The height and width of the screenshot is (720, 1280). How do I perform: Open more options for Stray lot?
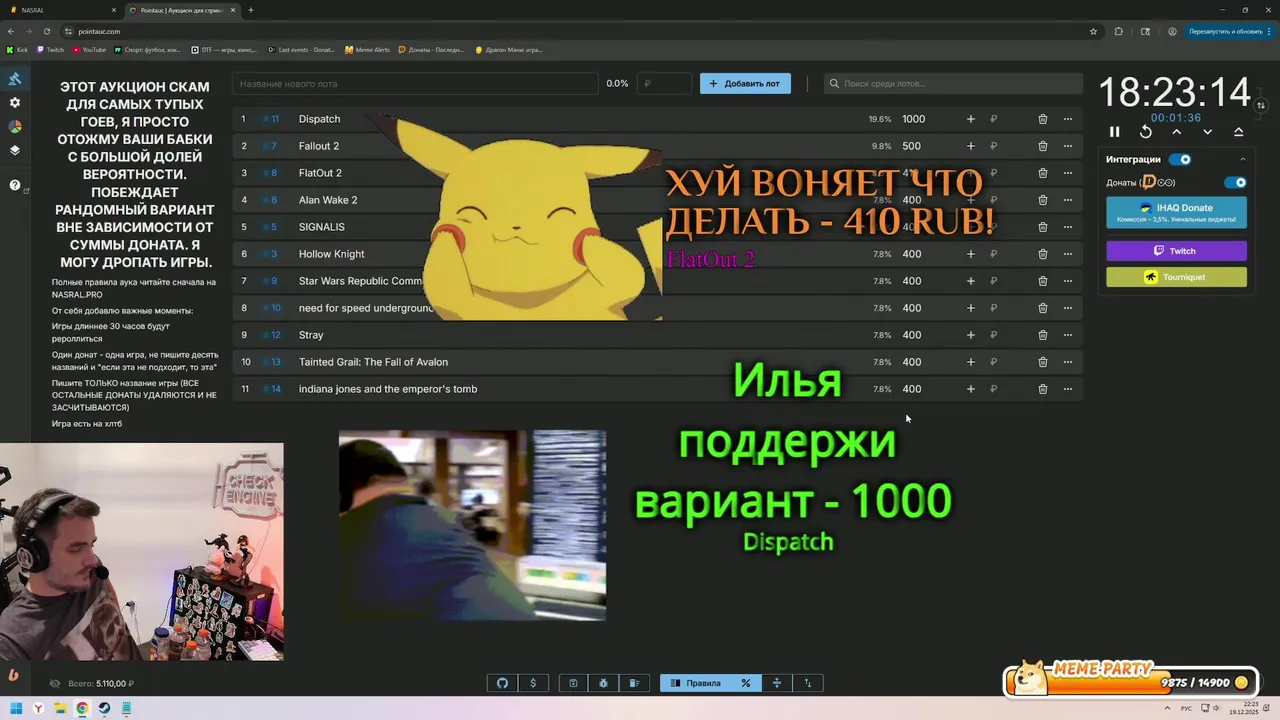click(1068, 335)
